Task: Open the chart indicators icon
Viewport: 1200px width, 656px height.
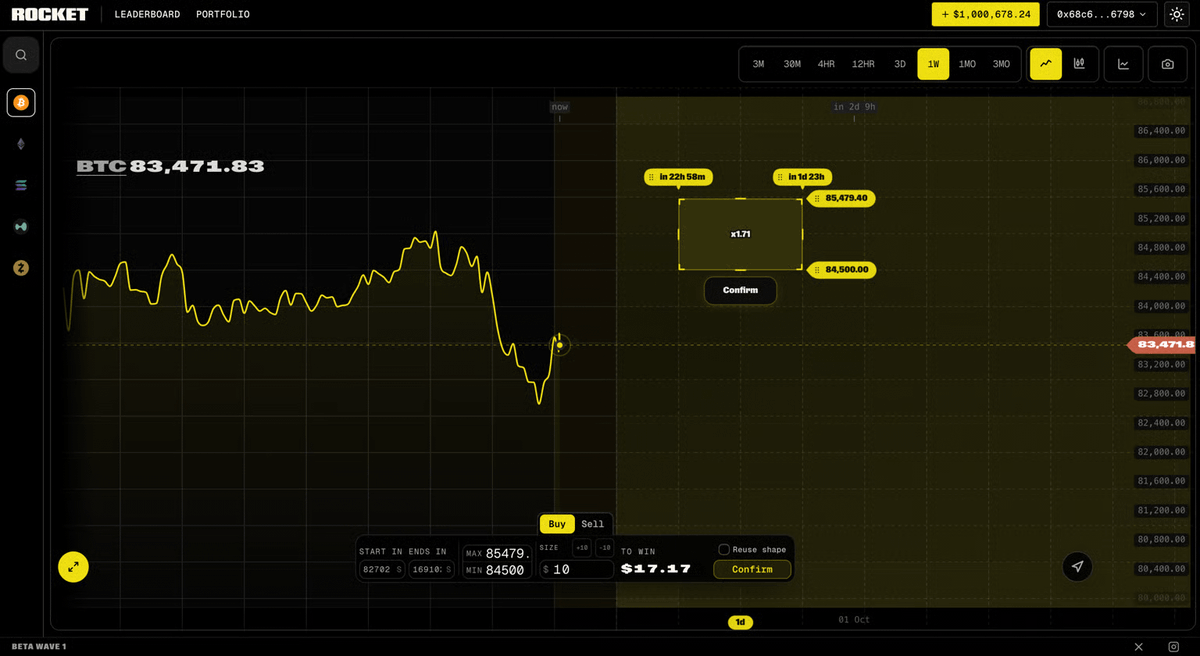Action: pyautogui.click(x=1124, y=64)
